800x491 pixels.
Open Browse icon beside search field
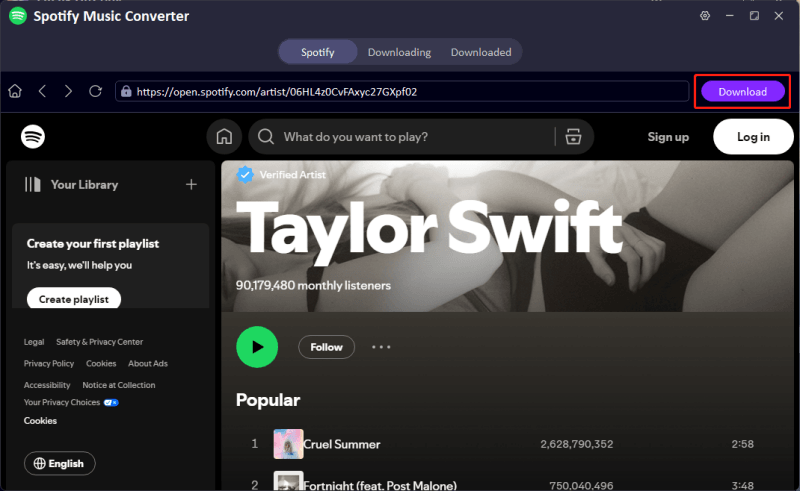(x=573, y=137)
